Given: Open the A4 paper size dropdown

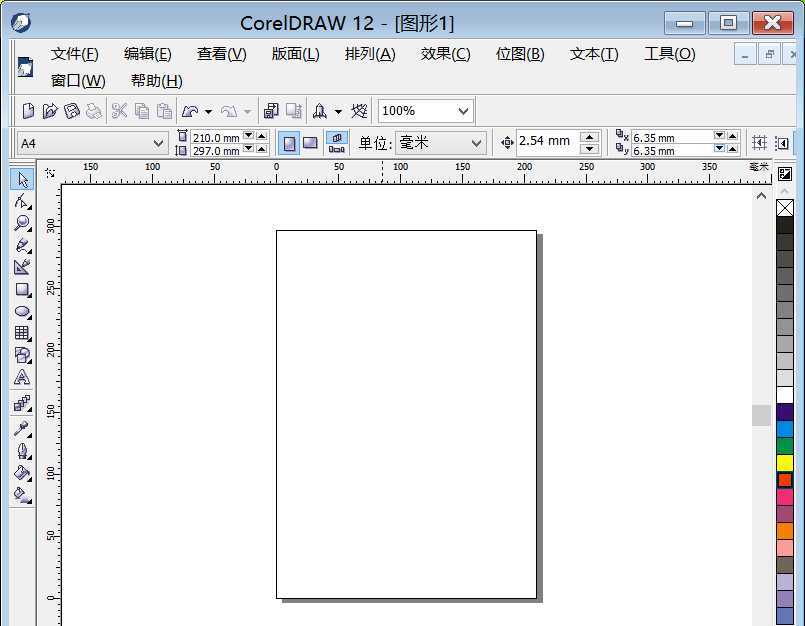Looking at the screenshot, I should pos(160,142).
